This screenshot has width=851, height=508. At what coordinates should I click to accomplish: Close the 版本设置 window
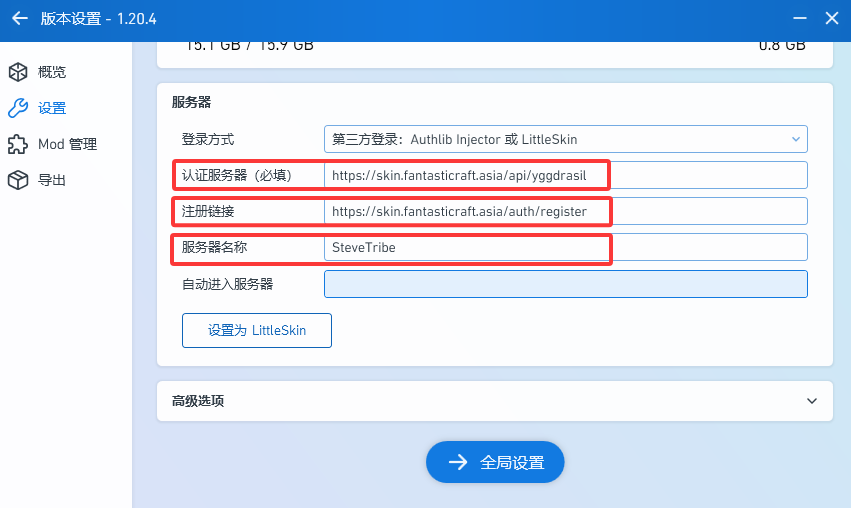click(831, 19)
